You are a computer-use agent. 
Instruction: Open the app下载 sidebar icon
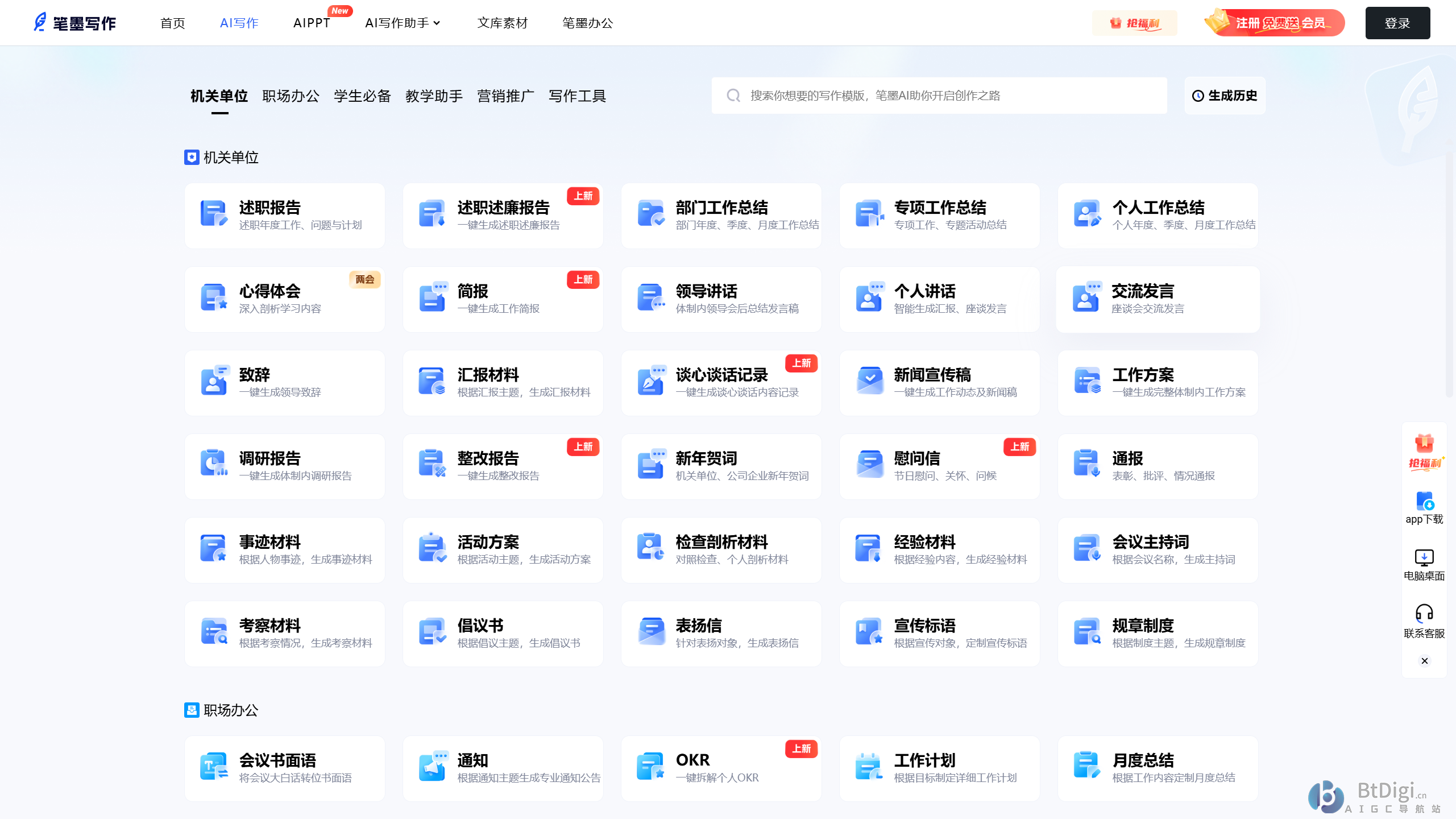click(x=1424, y=502)
